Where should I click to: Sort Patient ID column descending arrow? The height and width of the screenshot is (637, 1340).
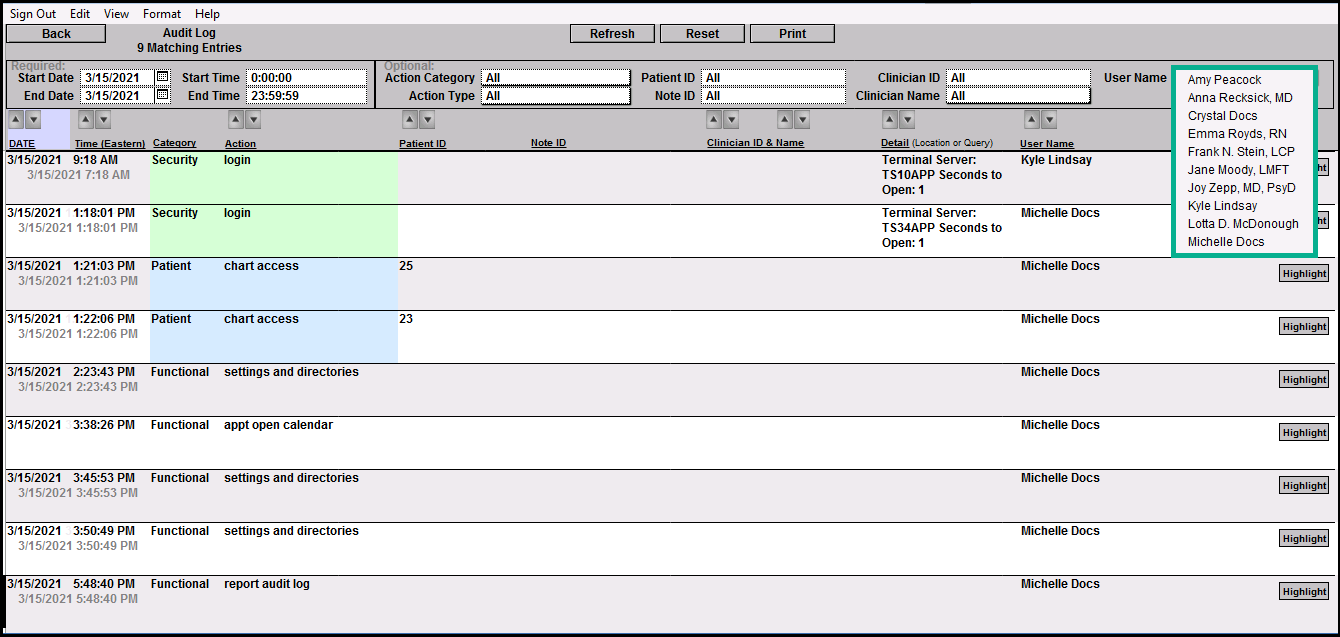coord(427,120)
